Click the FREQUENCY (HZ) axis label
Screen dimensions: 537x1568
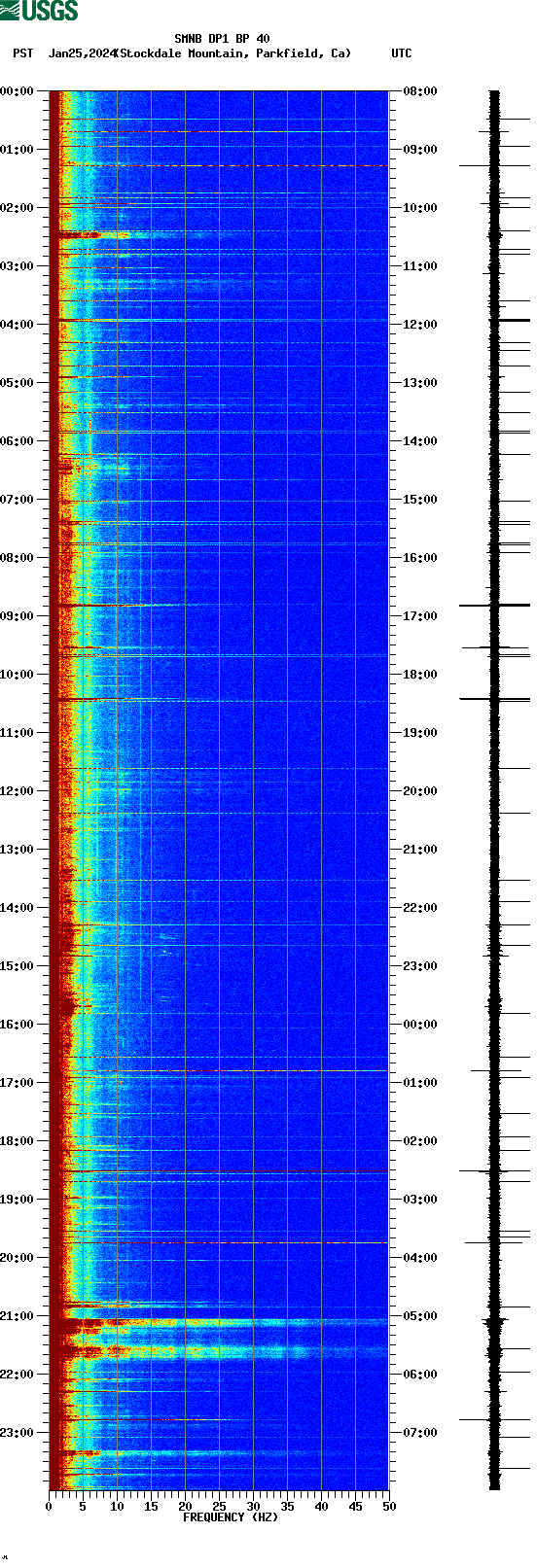pyautogui.click(x=230, y=1517)
